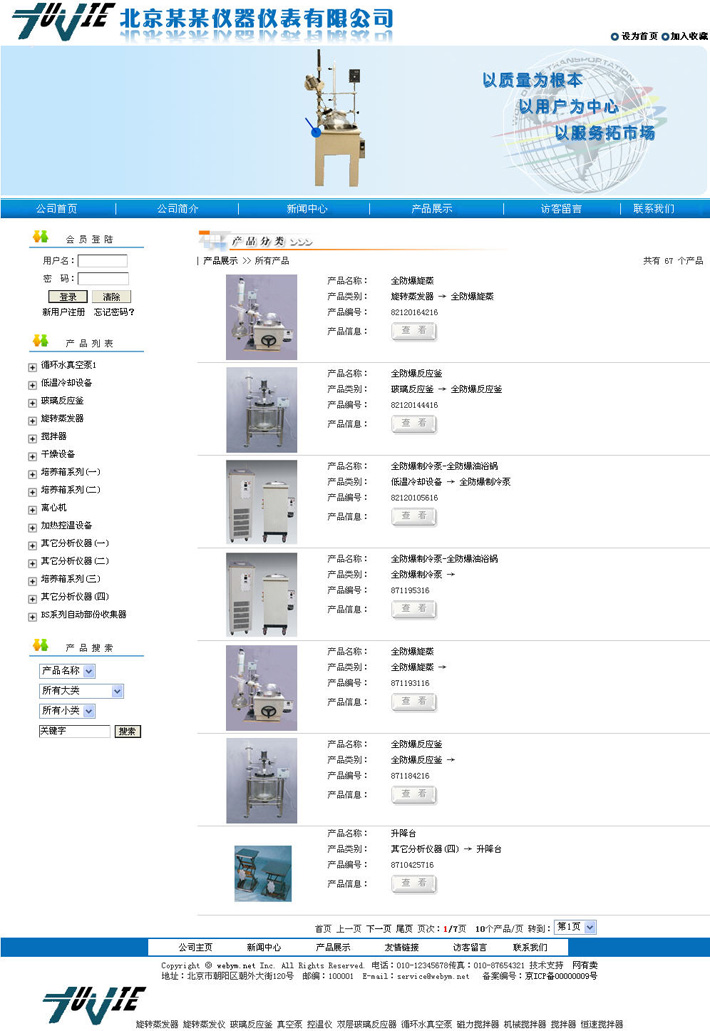Open 公司简介 in the navigation bar
Viewport: 710px width, 1031px height.
[178, 208]
